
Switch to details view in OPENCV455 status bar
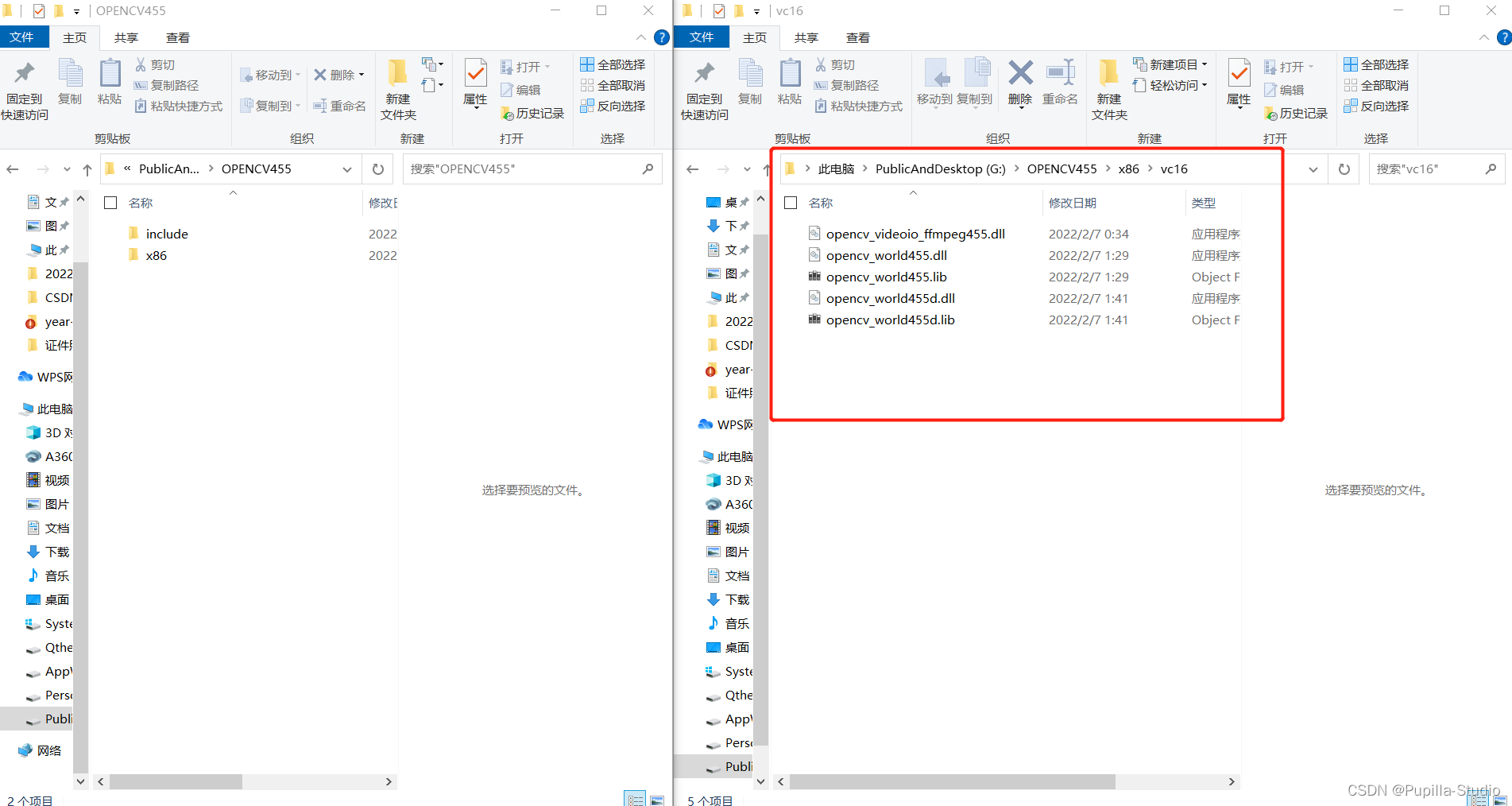[x=635, y=800]
